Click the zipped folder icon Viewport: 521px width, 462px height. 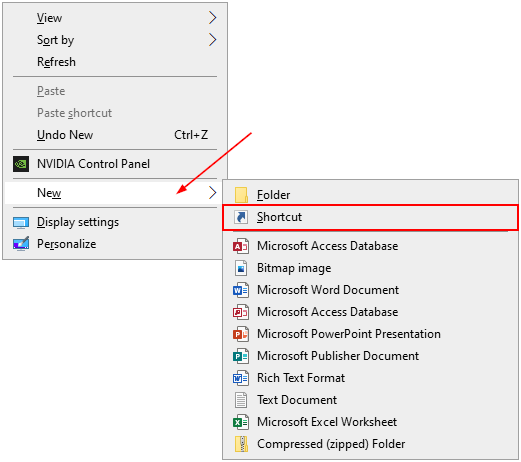click(x=241, y=444)
